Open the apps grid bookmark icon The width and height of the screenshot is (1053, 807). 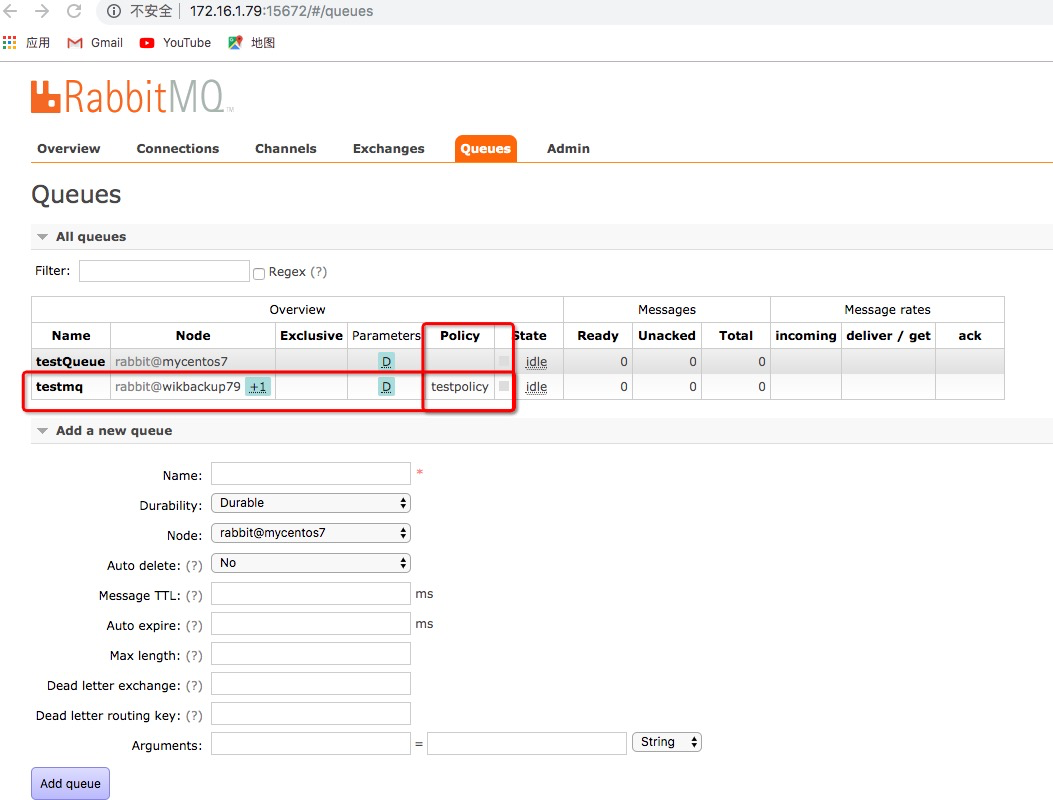[x=9, y=43]
